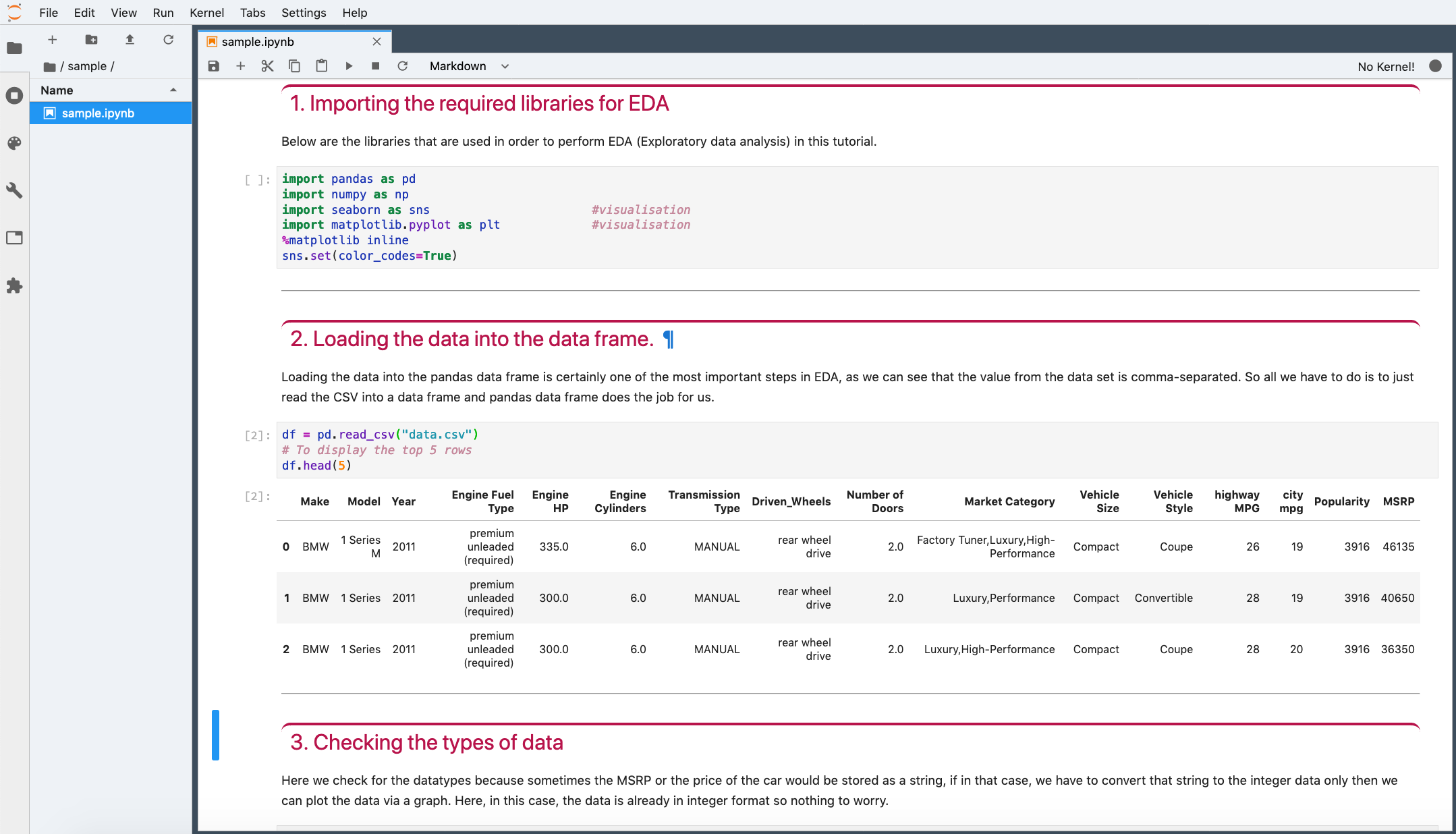1456x834 pixels.
Task: Interrupt the kernel with stop button
Action: 376,66
